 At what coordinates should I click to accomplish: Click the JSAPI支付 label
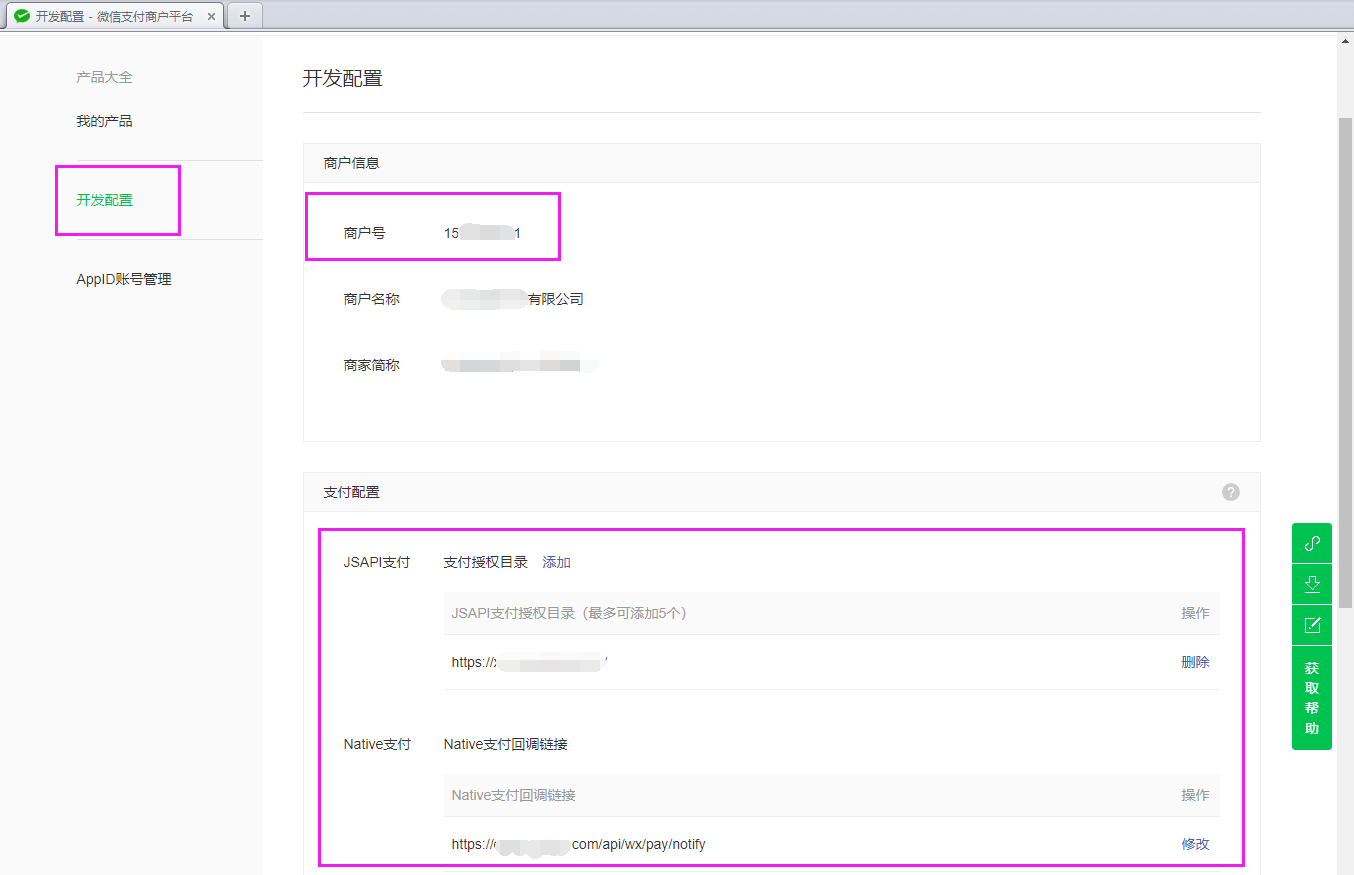(377, 562)
